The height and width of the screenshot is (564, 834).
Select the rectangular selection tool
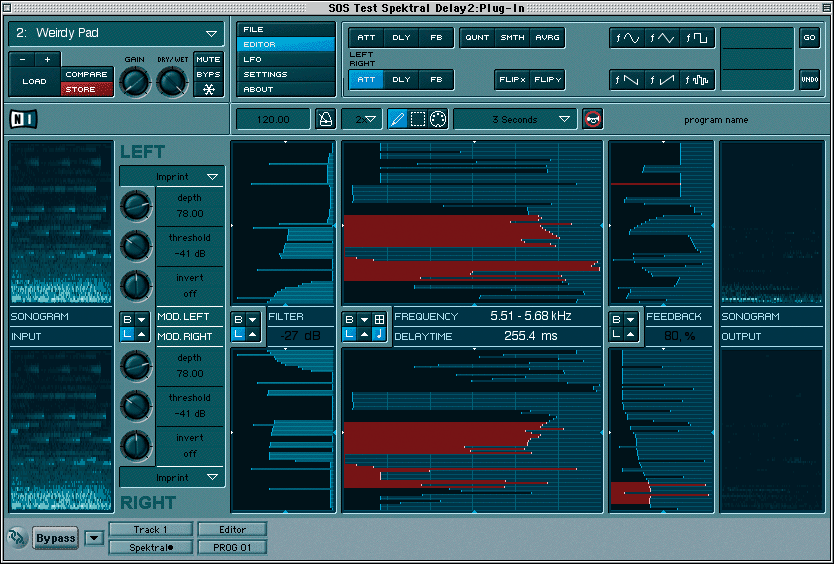click(x=418, y=119)
